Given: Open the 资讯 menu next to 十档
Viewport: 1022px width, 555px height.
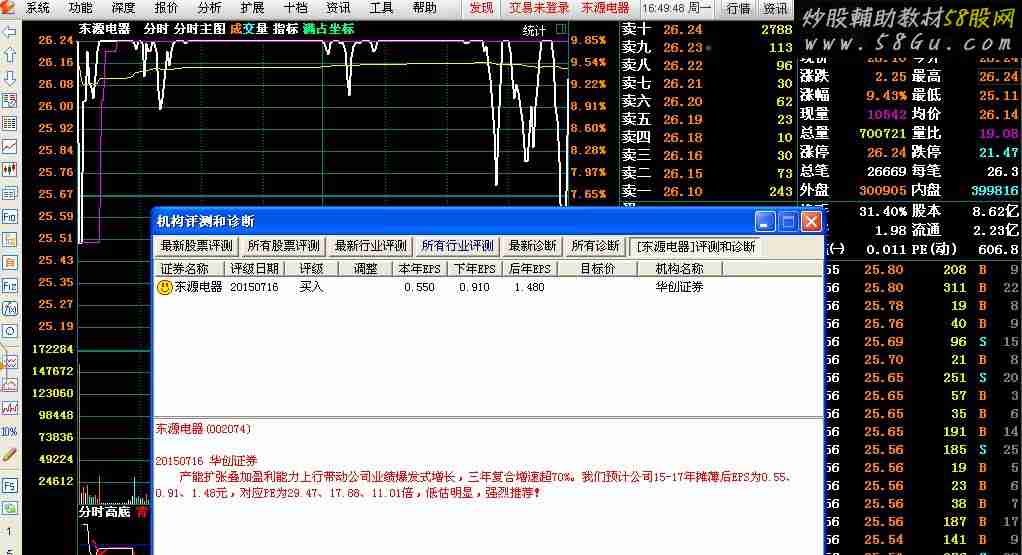Looking at the screenshot, I should pos(338,8).
